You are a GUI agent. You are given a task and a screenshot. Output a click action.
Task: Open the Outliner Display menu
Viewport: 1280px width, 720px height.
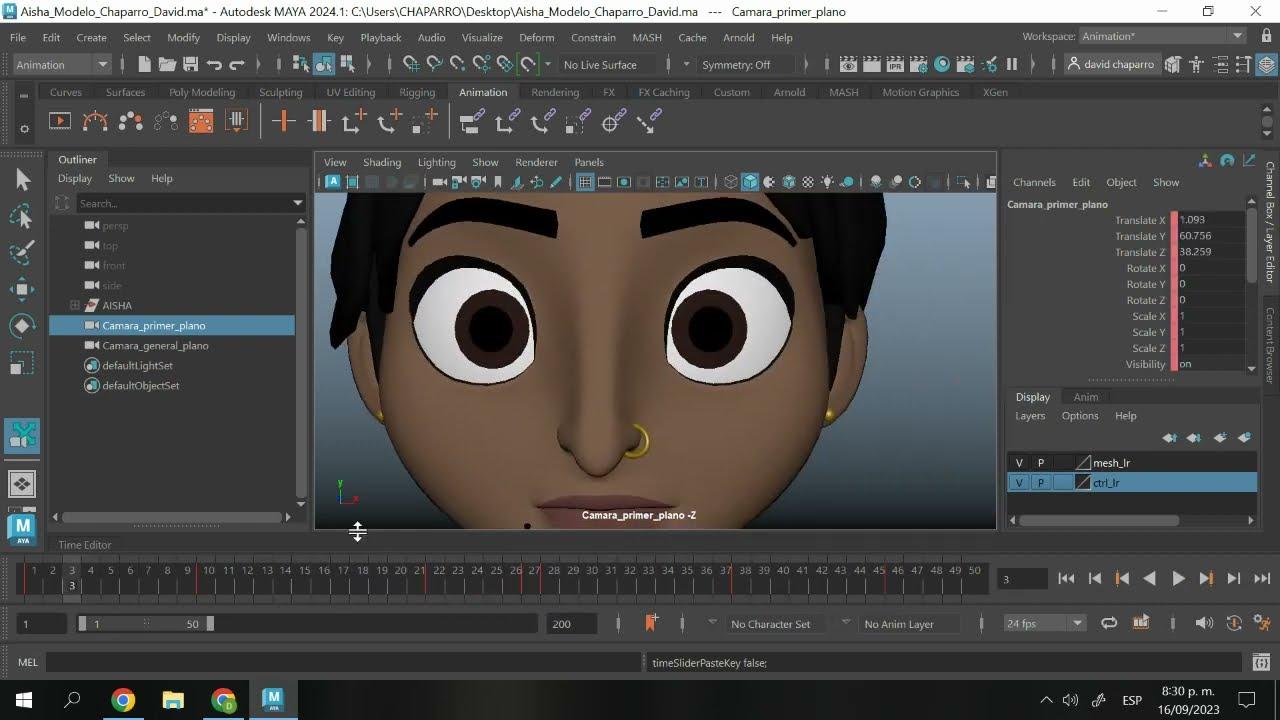tap(75, 178)
